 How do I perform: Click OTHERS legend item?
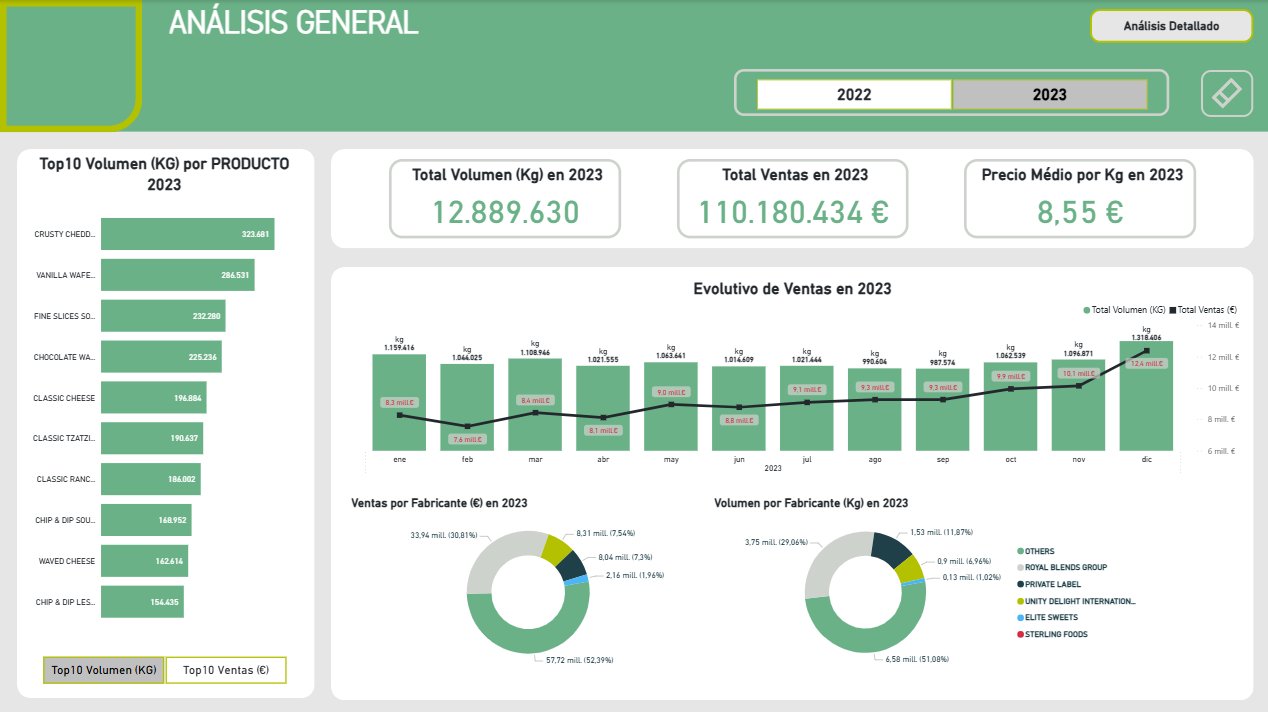tap(1034, 551)
